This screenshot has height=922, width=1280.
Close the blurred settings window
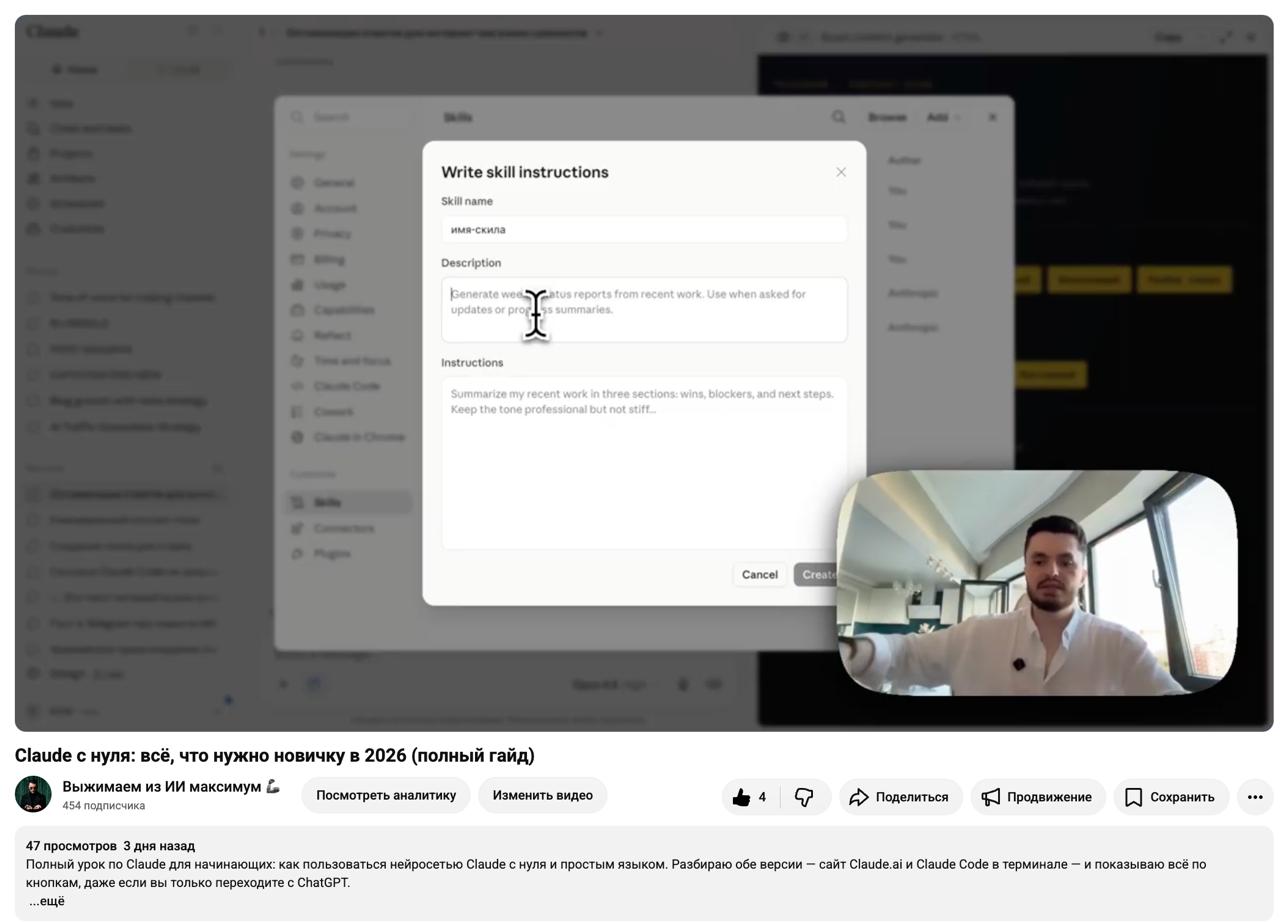click(992, 117)
